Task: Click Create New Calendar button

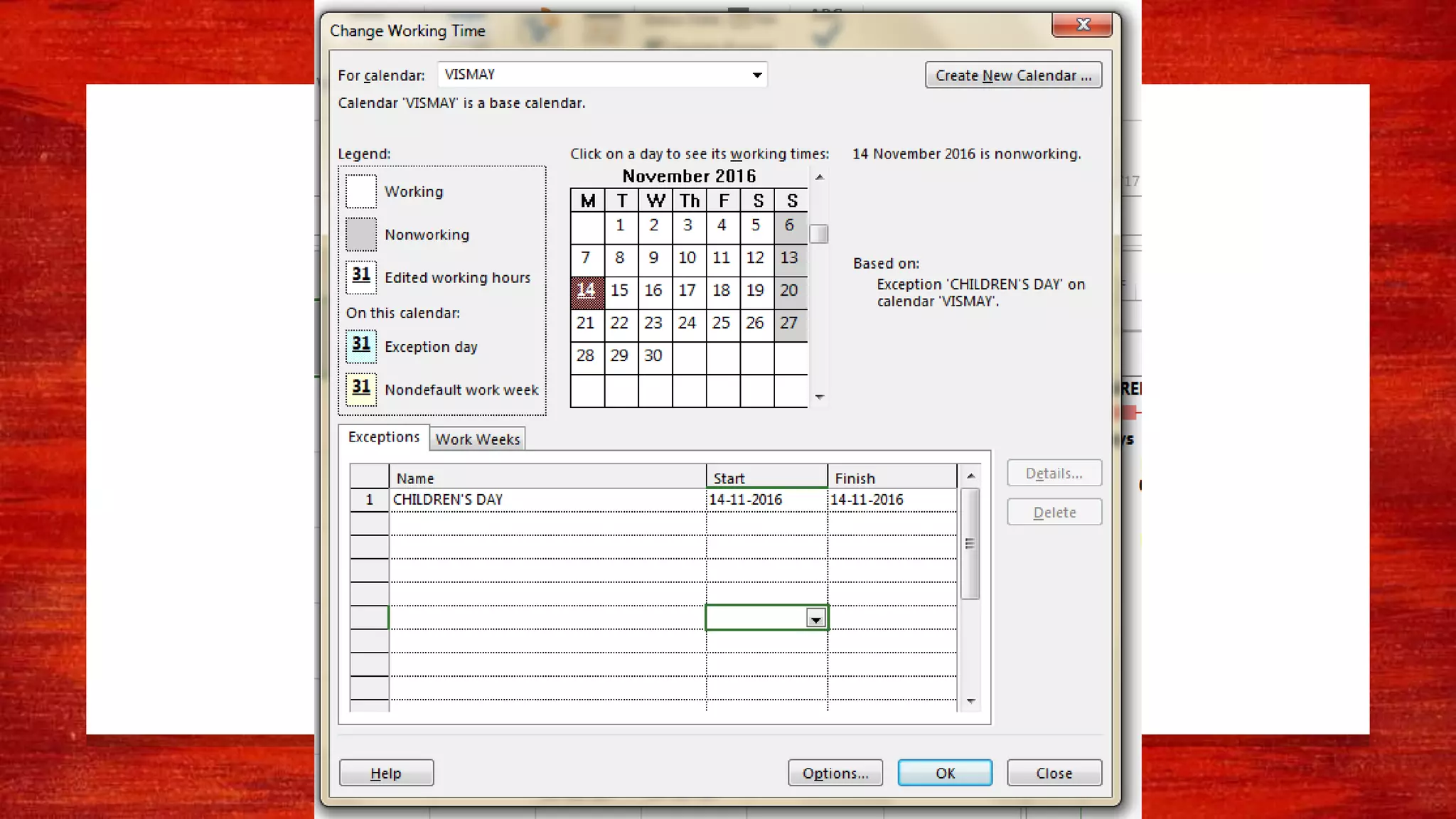Action: (1013, 75)
